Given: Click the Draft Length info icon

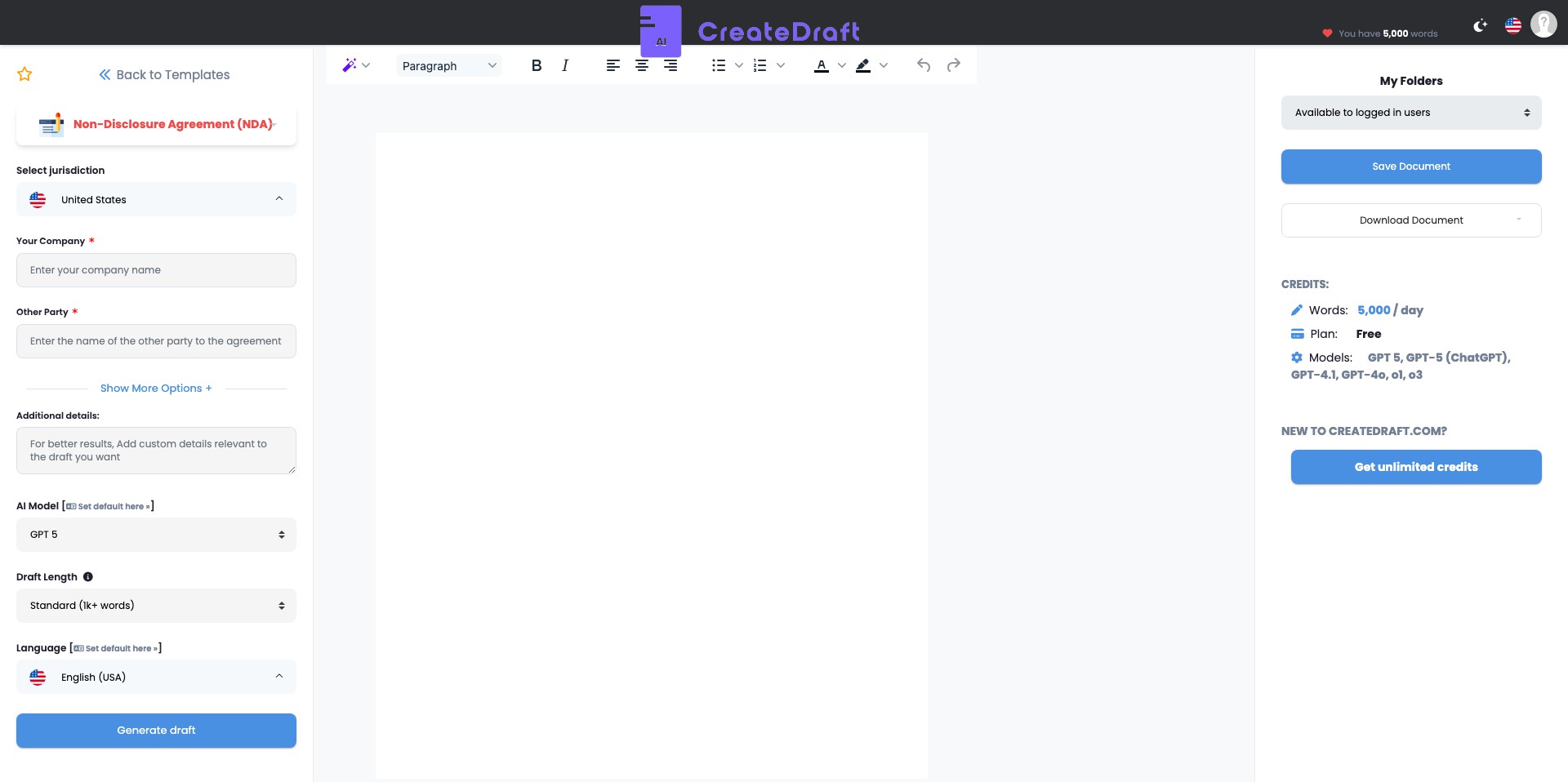Looking at the screenshot, I should 88,577.
